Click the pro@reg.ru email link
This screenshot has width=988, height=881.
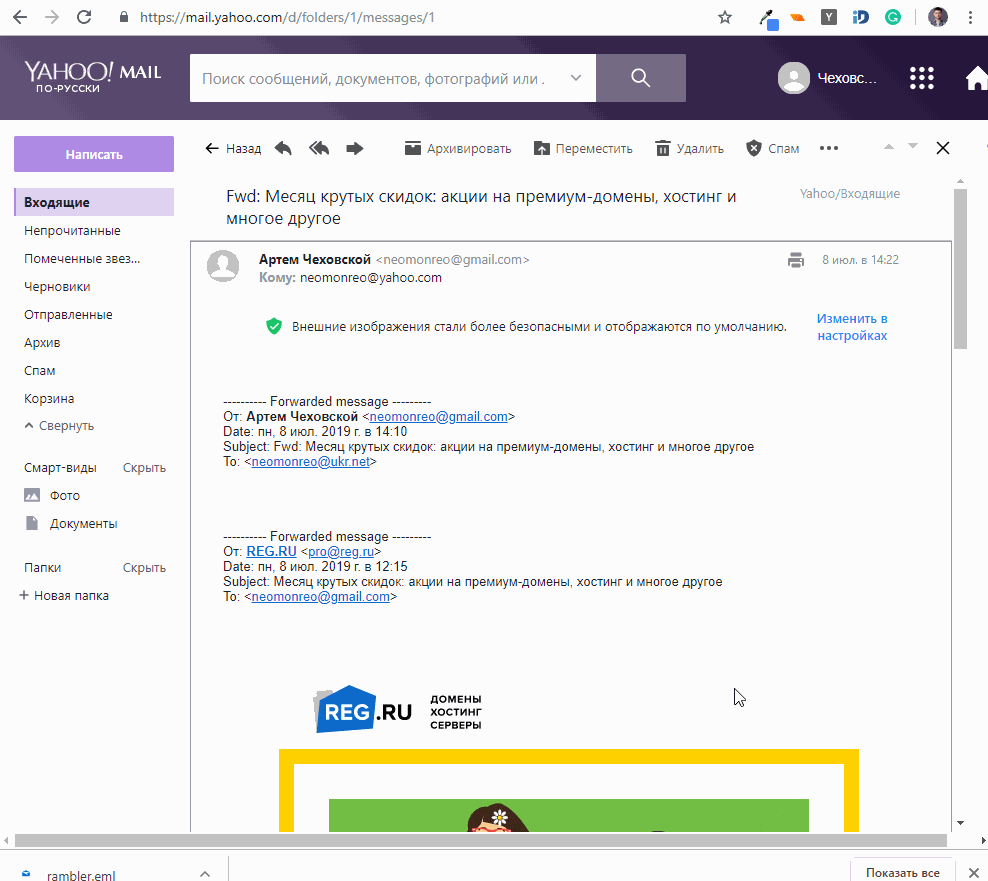coord(341,551)
